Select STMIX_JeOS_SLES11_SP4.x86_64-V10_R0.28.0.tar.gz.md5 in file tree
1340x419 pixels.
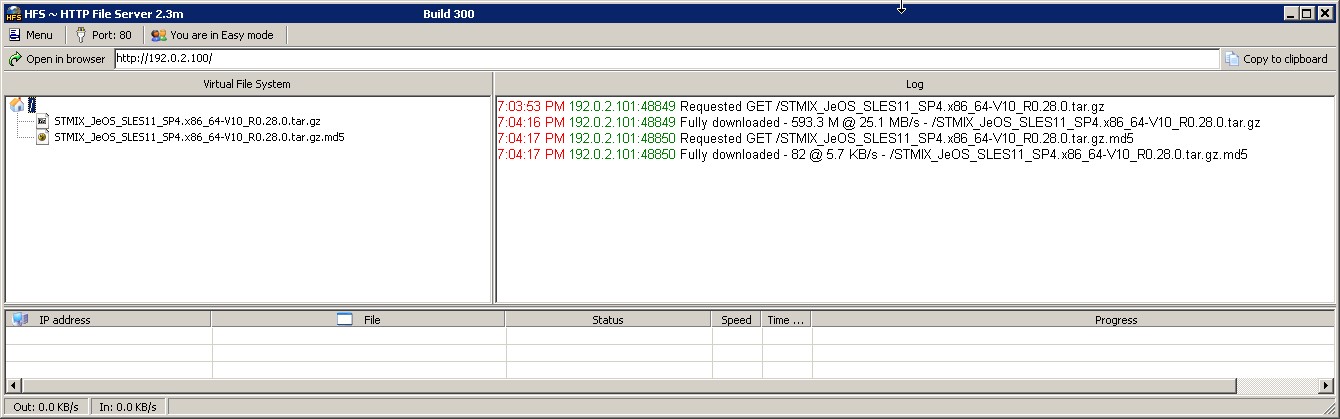click(199, 137)
